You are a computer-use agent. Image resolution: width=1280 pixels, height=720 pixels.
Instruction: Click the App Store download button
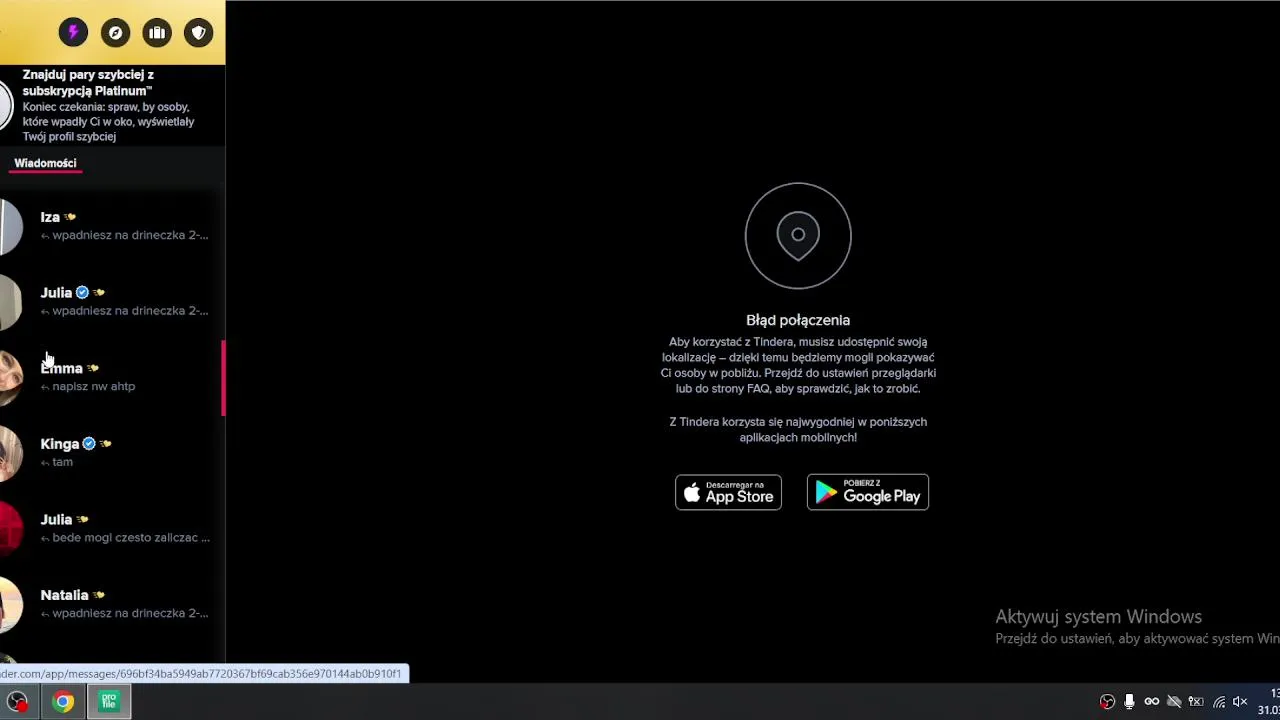point(728,492)
